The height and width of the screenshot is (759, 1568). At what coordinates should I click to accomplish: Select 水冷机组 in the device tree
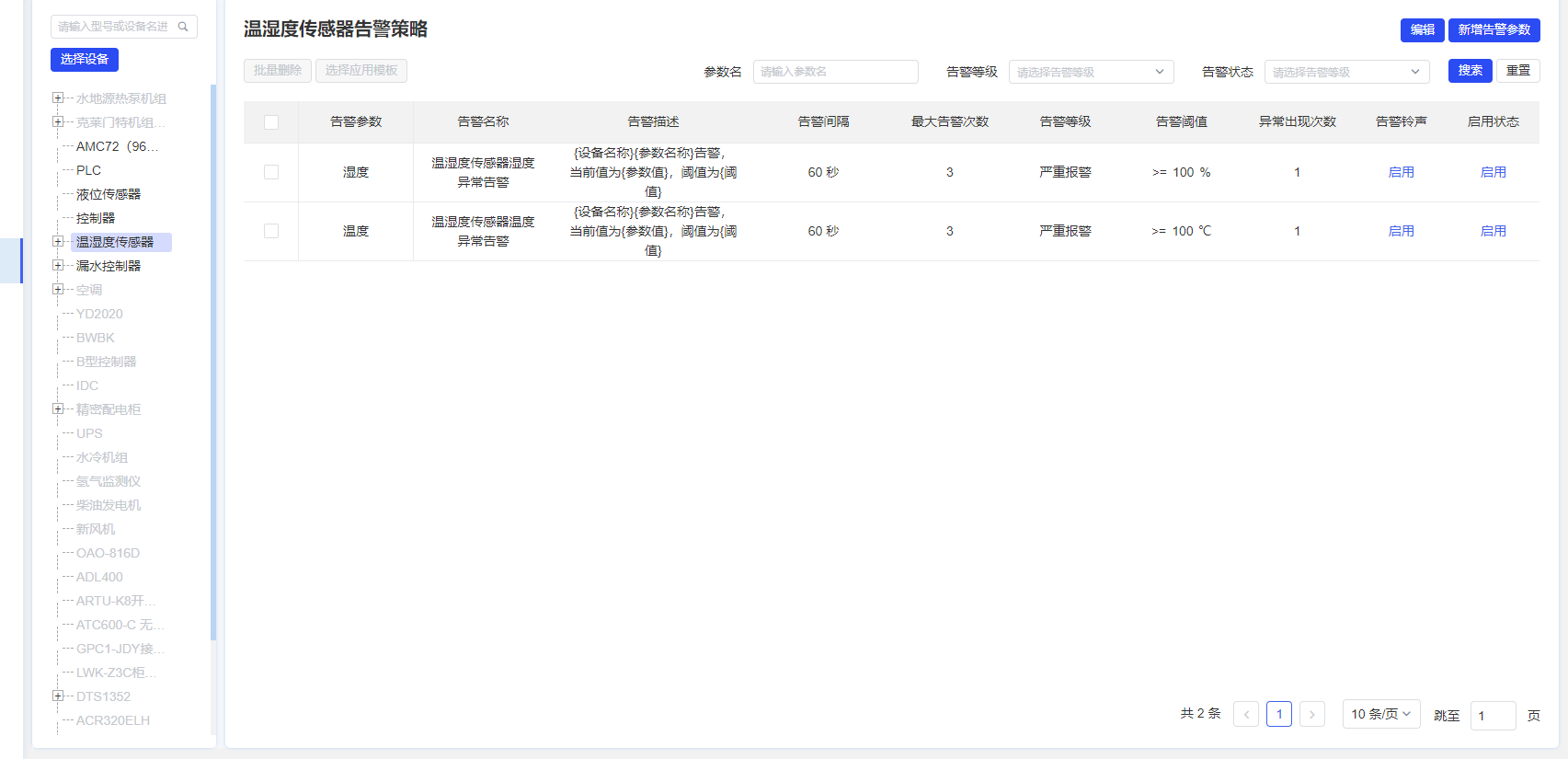click(102, 457)
